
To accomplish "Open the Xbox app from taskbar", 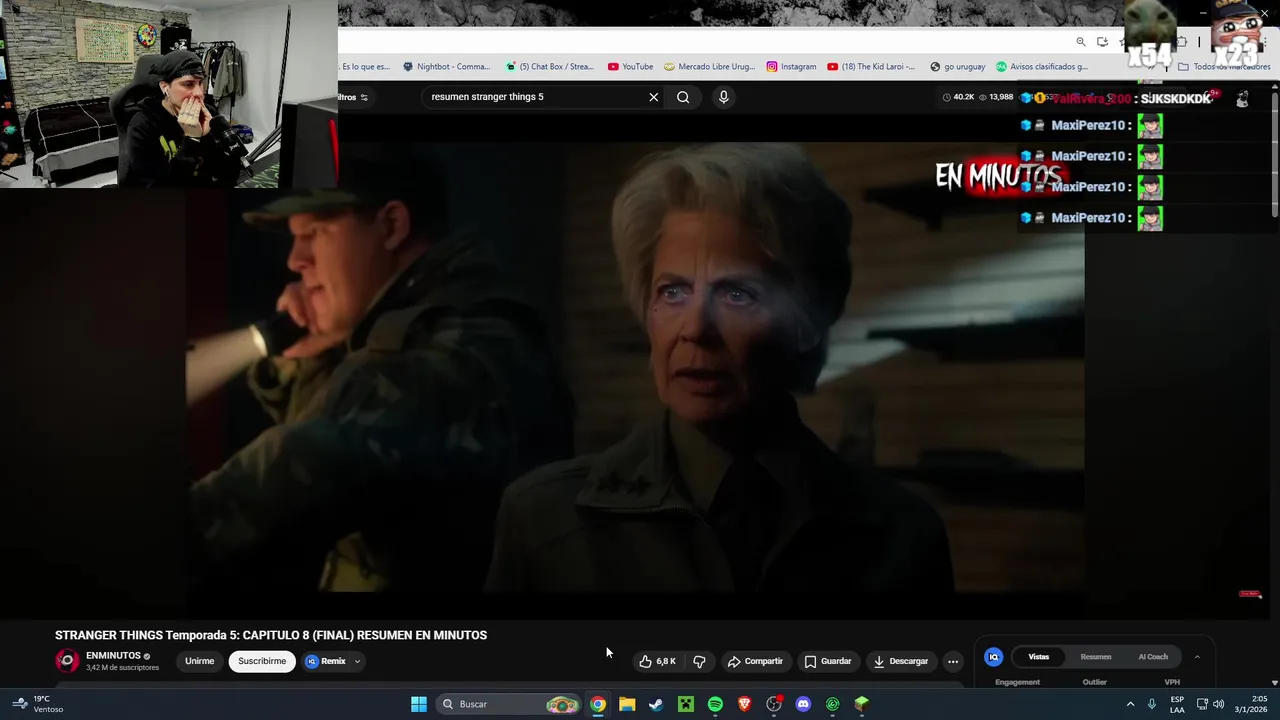I will pos(686,704).
